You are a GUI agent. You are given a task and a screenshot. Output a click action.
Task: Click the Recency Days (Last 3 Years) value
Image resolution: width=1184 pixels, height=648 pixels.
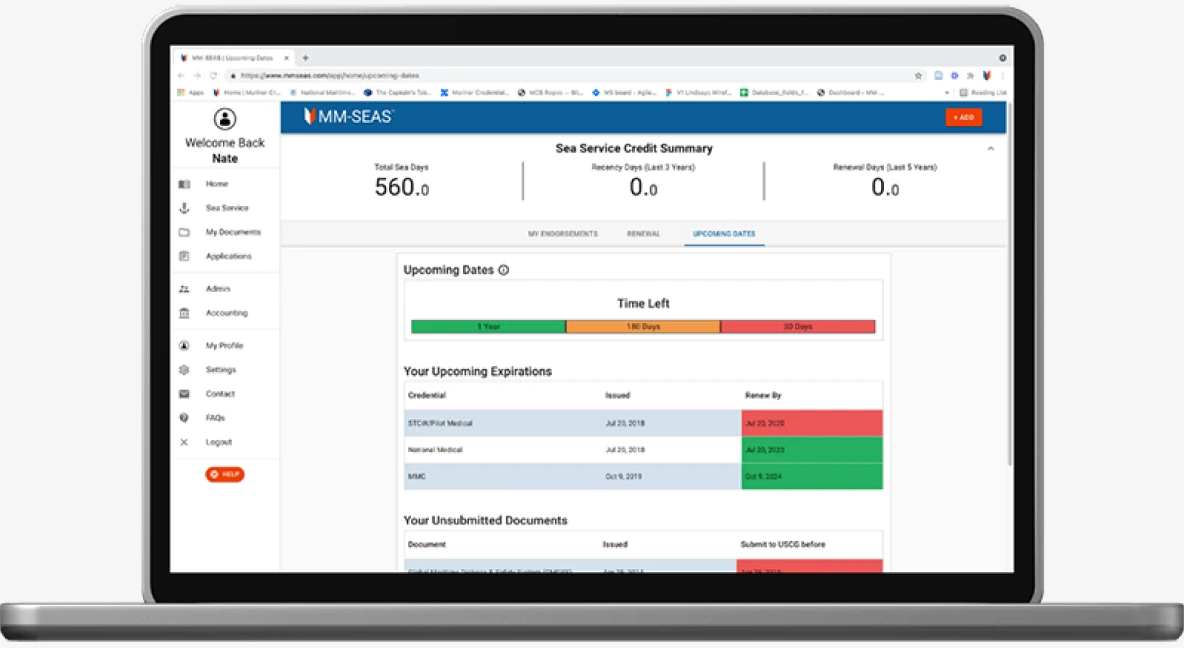tap(643, 187)
